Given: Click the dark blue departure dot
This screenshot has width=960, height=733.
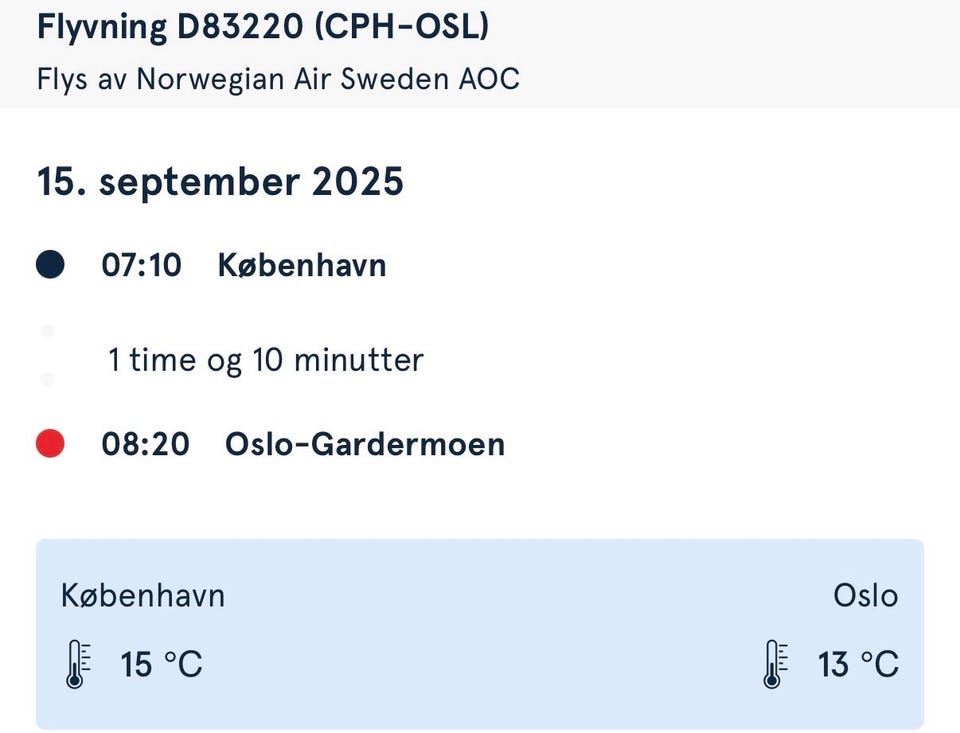Looking at the screenshot, I should [x=50, y=265].
